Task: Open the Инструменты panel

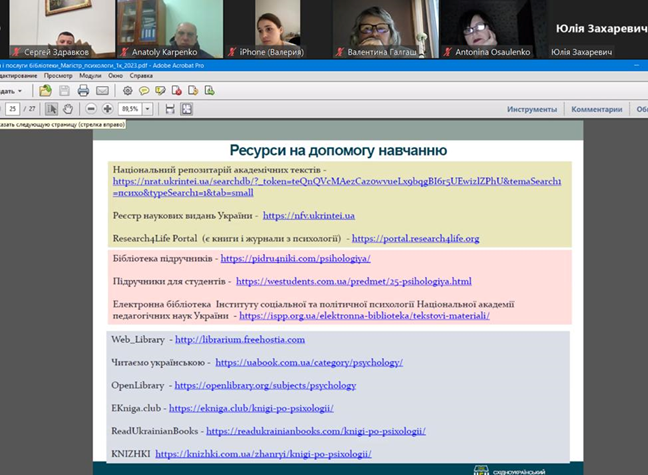Action: coord(531,109)
